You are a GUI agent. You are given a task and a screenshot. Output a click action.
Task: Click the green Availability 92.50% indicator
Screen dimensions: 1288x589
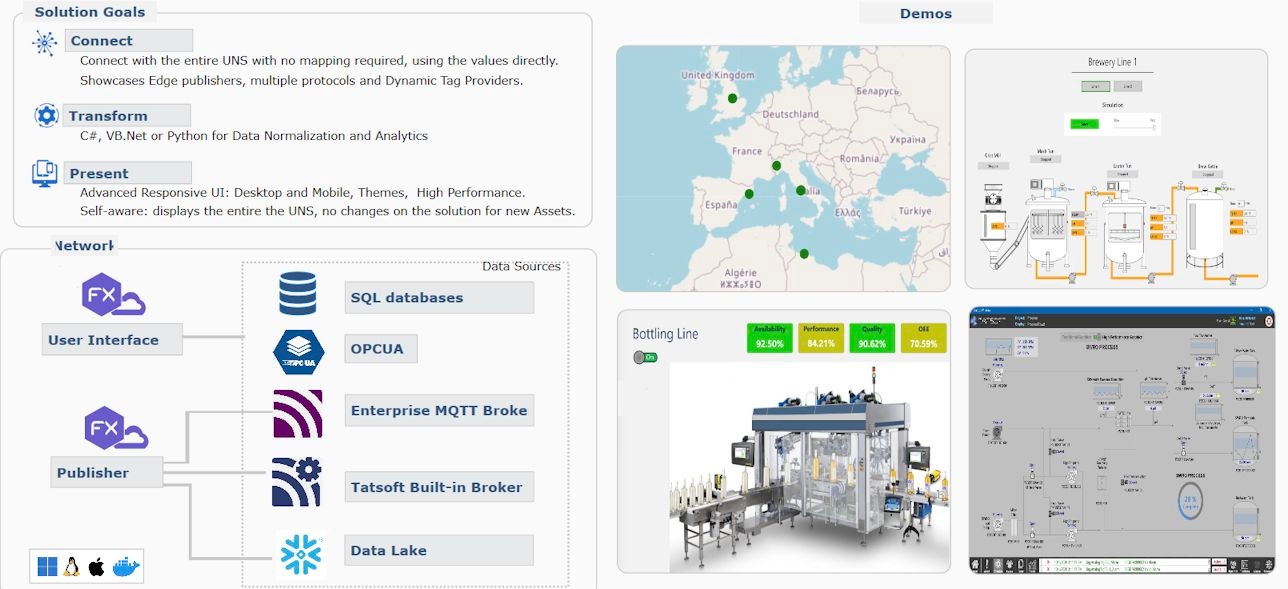[769, 338]
